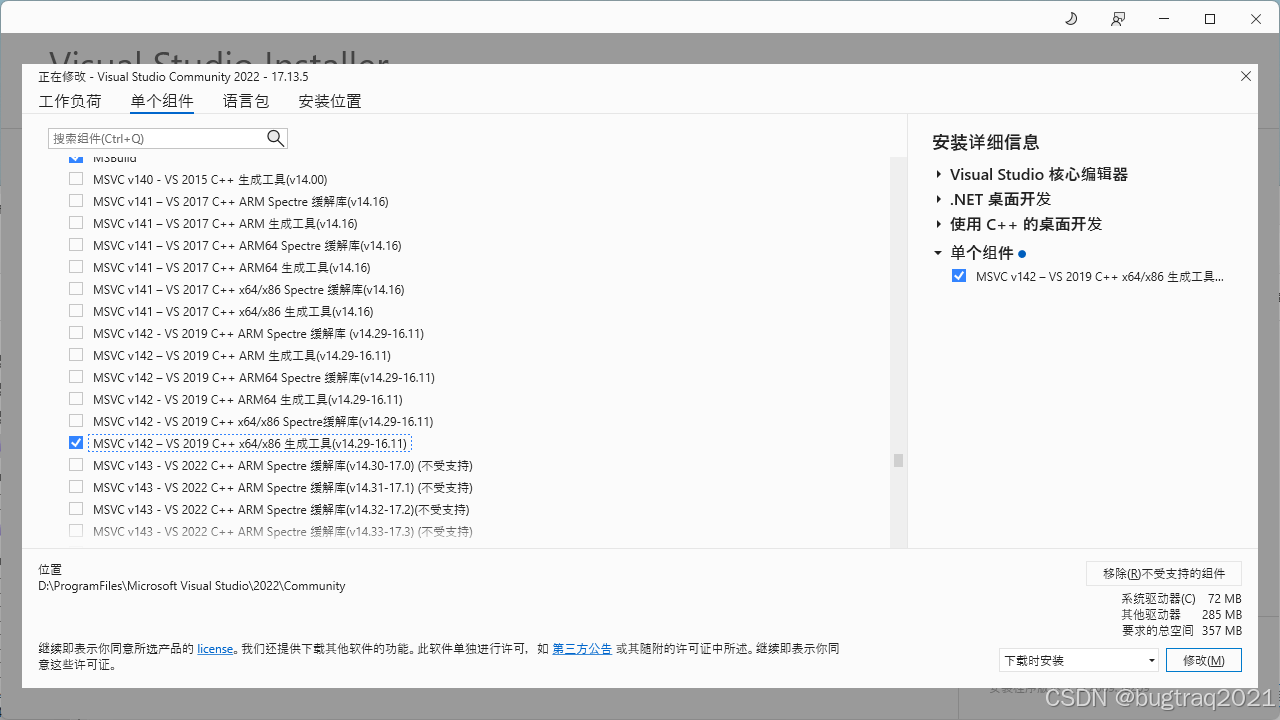1280x720 pixels.
Task: Open the 下载时安装 install mode dropdown
Action: tap(1078, 660)
